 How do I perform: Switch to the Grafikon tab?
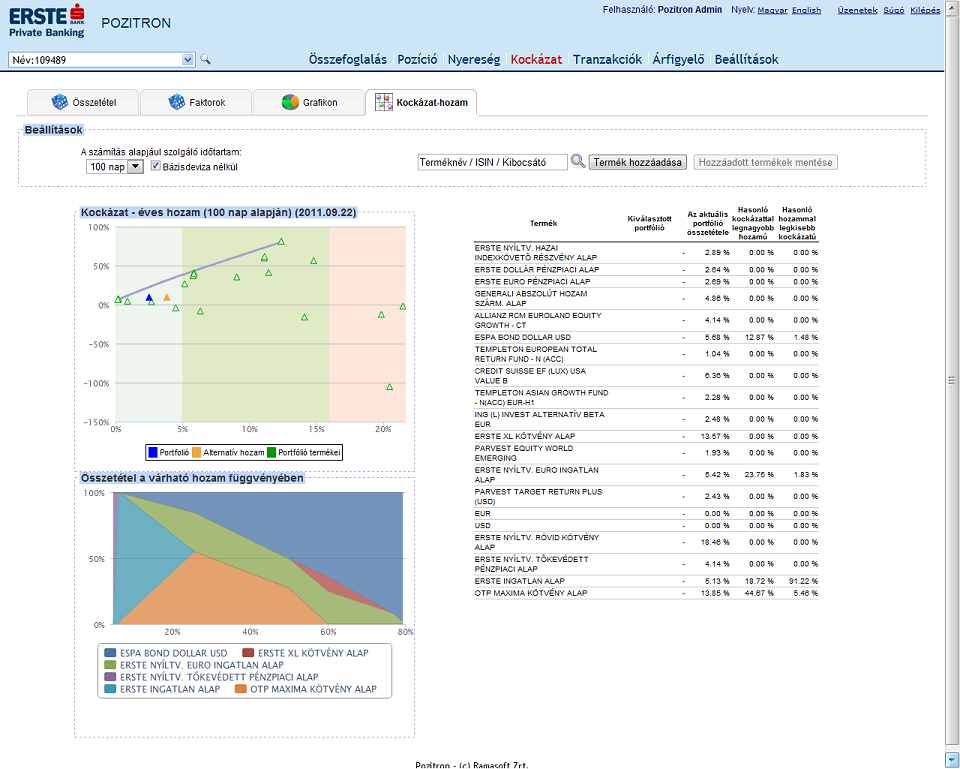309,102
